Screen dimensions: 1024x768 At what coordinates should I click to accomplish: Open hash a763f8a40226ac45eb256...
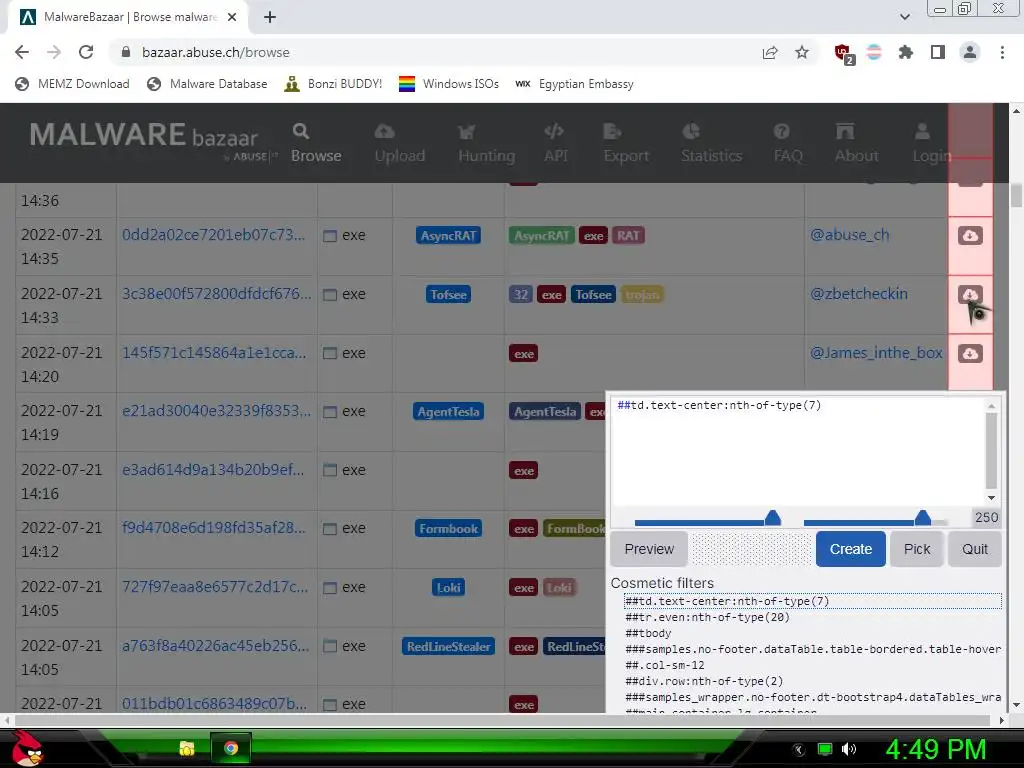coord(214,645)
